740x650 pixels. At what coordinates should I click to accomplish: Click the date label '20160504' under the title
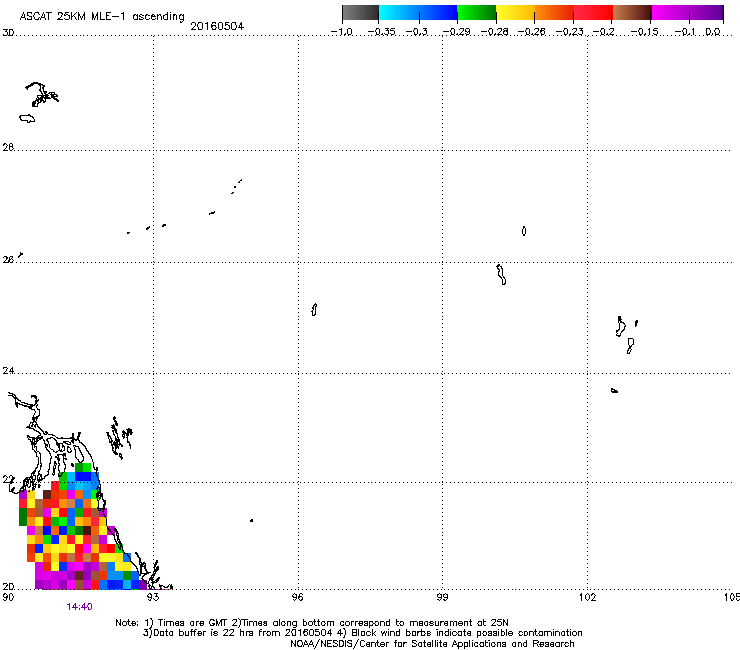click(x=217, y=26)
